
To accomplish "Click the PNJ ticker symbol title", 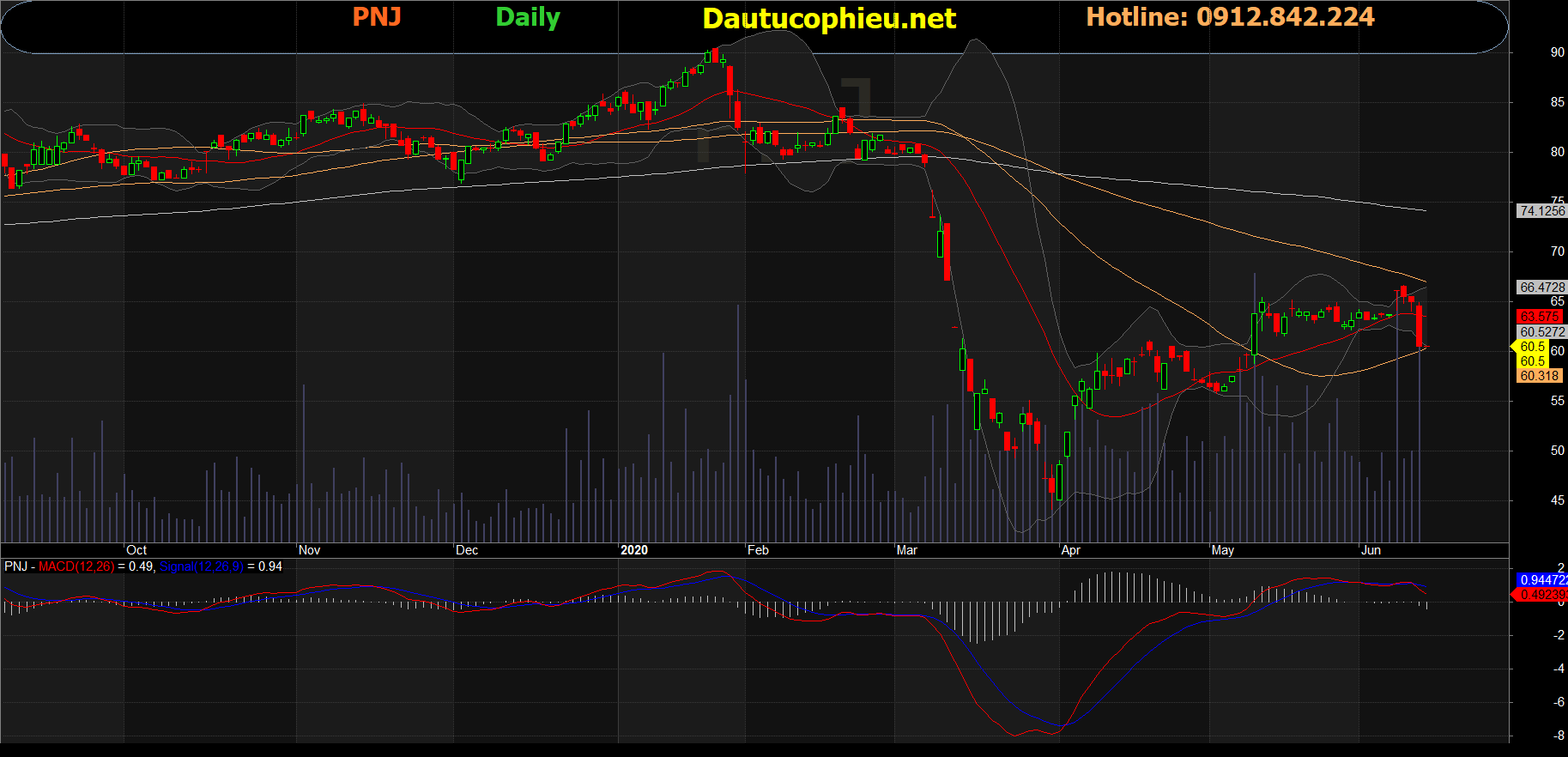I will 377,17.
